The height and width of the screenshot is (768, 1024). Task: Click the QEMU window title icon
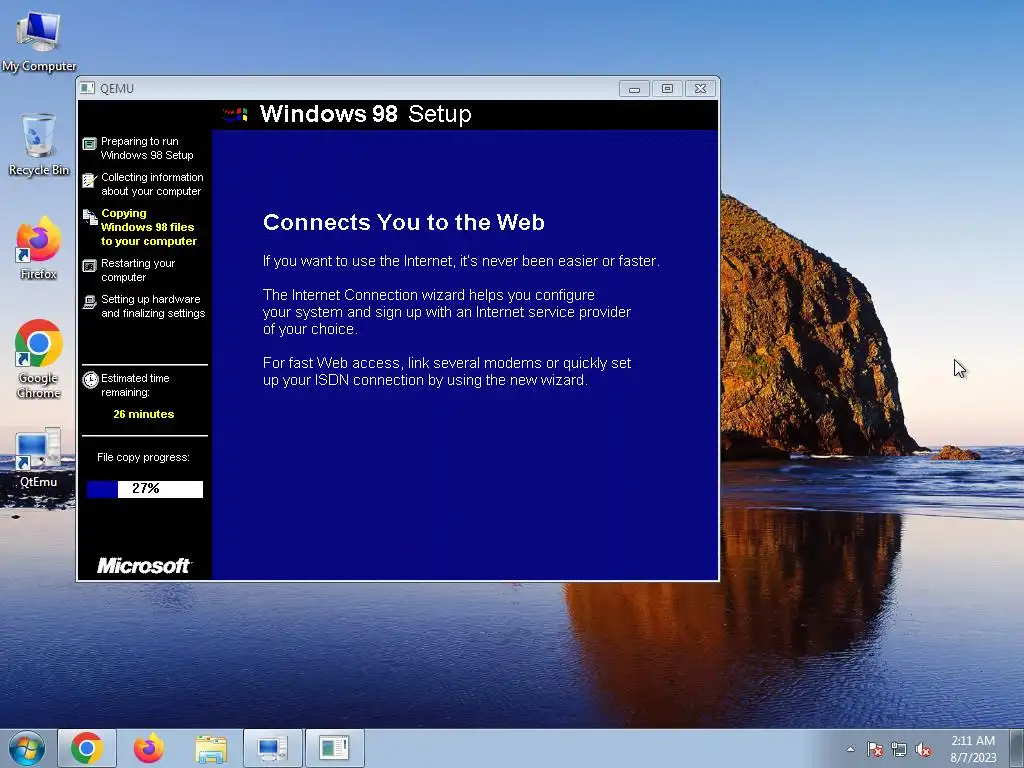pyautogui.click(x=88, y=88)
